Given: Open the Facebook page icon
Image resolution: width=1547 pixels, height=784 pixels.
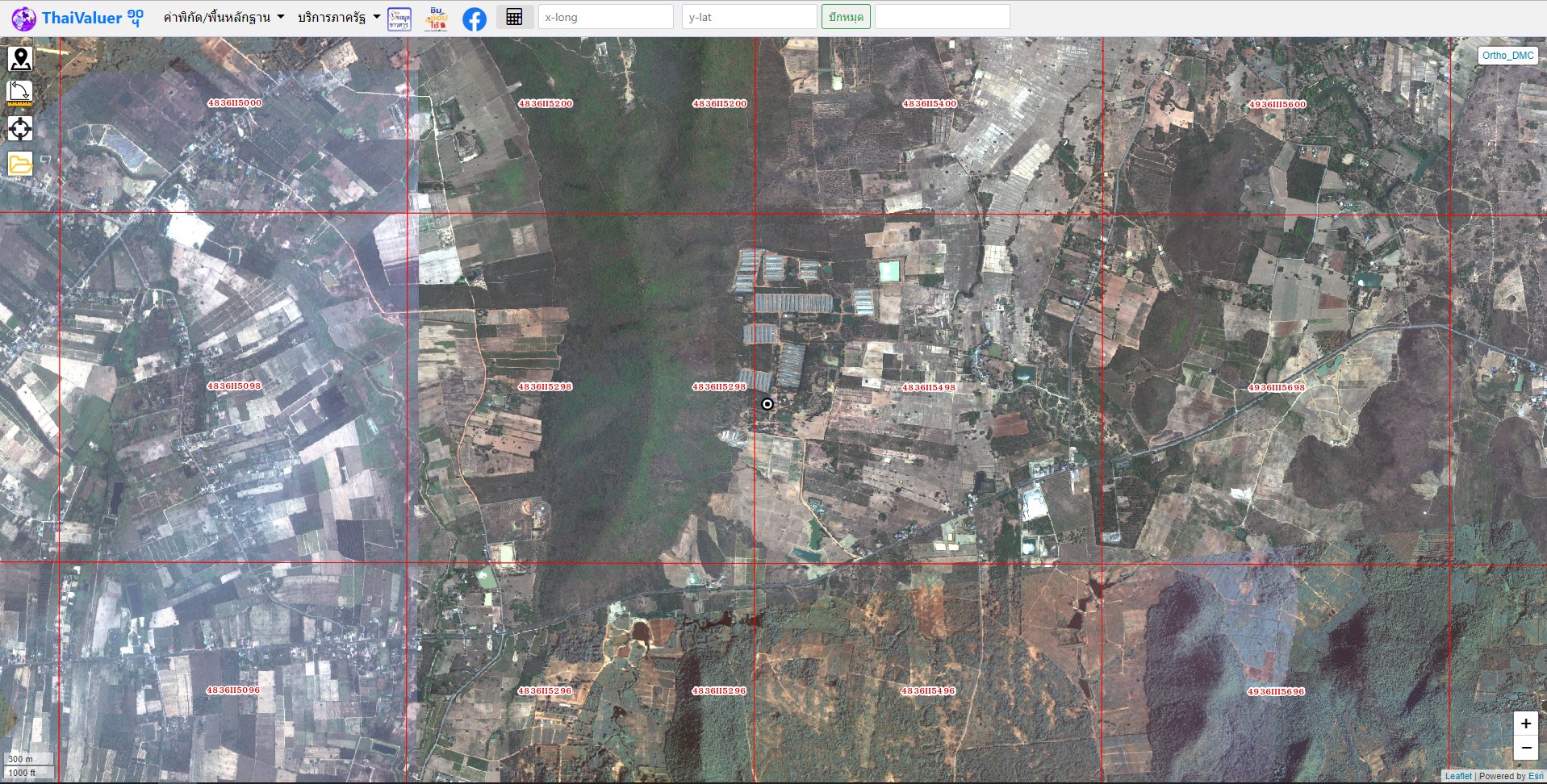Looking at the screenshot, I should coord(475,19).
